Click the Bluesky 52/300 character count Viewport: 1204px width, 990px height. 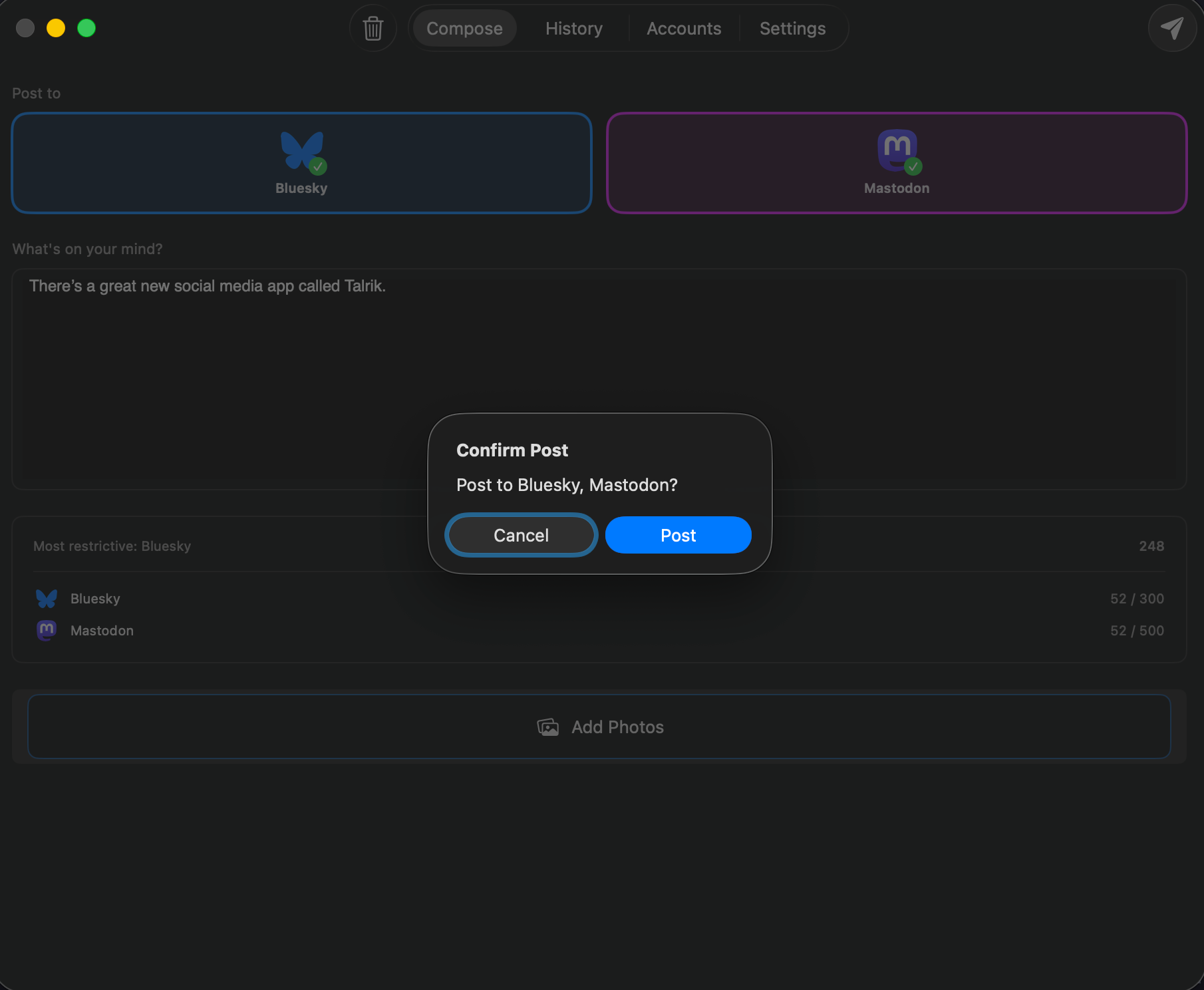pos(1137,598)
